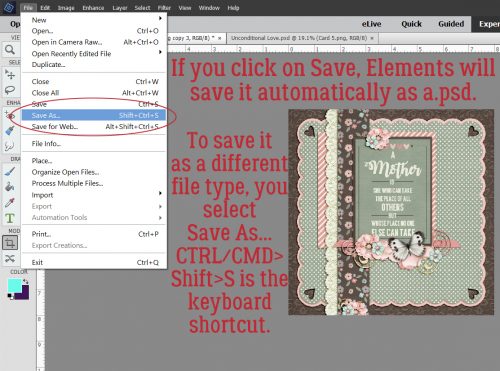This screenshot has width=500, height=371.
Task: Open the View menu
Action: point(185,8)
